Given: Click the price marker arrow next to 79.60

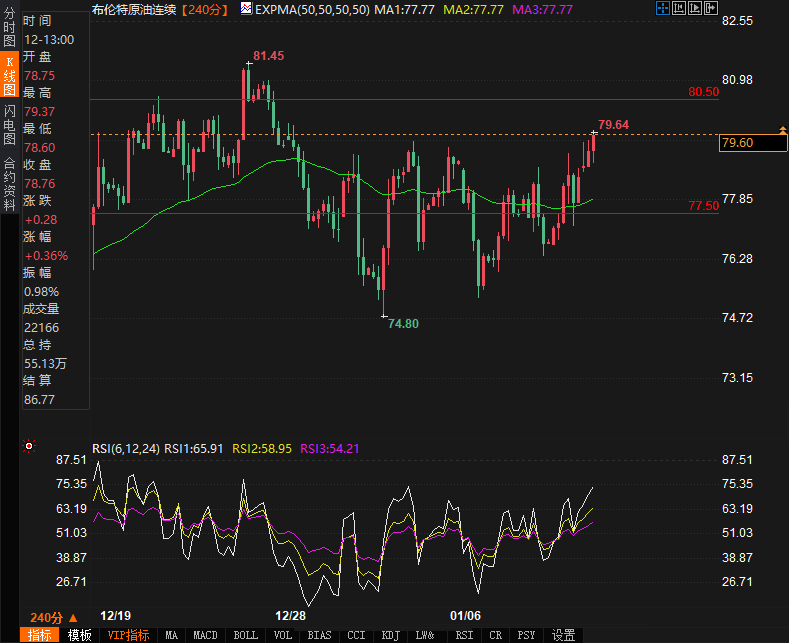Looking at the screenshot, I should coord(781,130).
